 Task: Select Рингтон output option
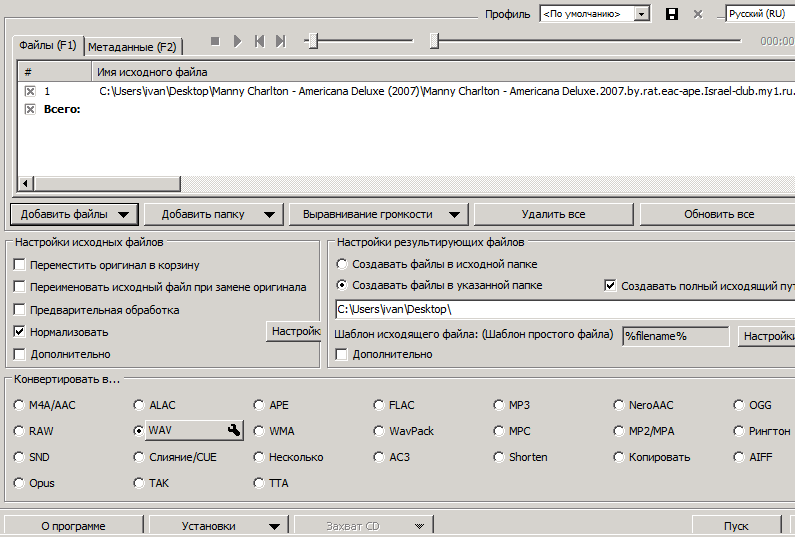pos(739,431)
